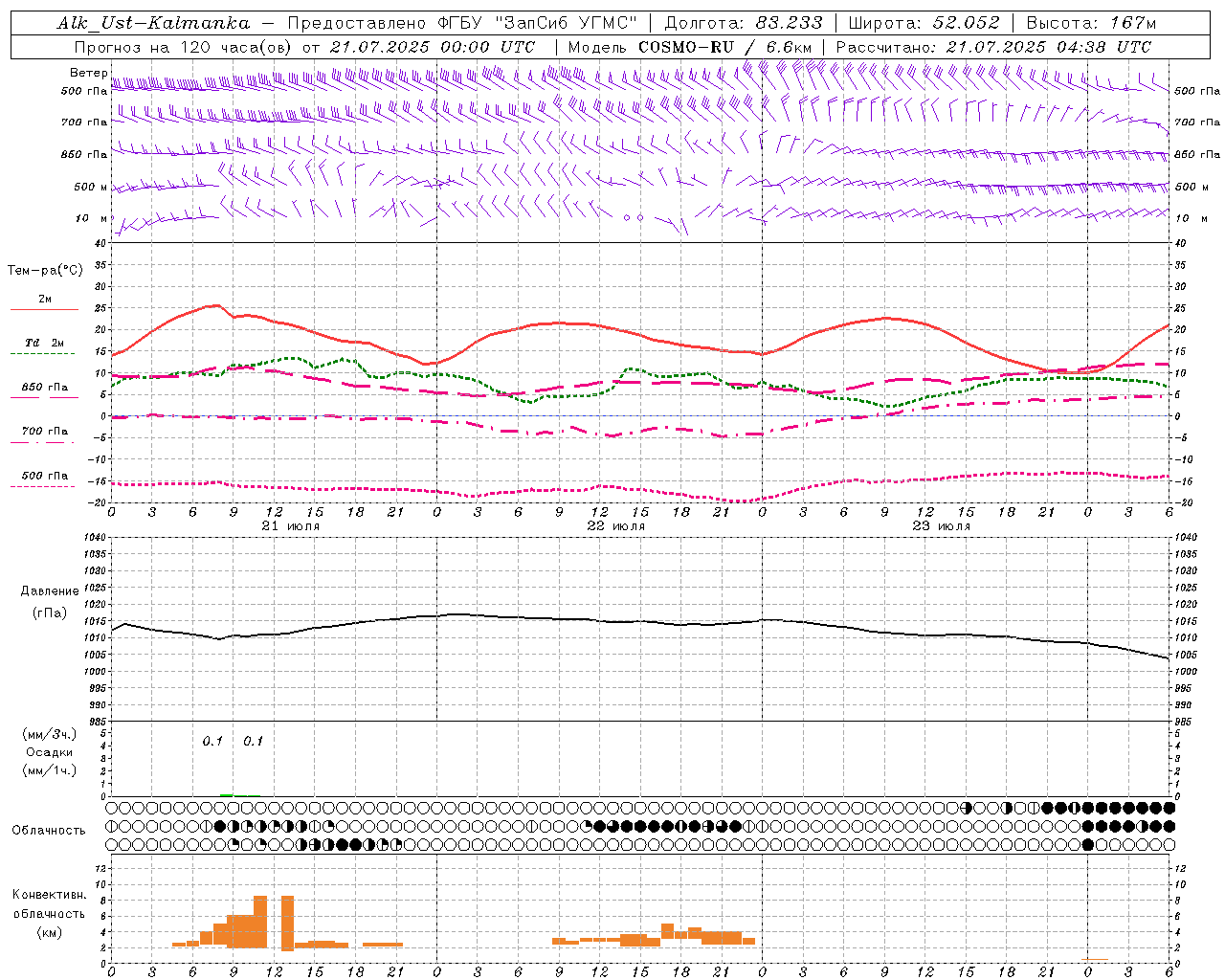Click the 21 июля date label
This screenshot has width=1225, height=980.
click(x=291, y=526)
